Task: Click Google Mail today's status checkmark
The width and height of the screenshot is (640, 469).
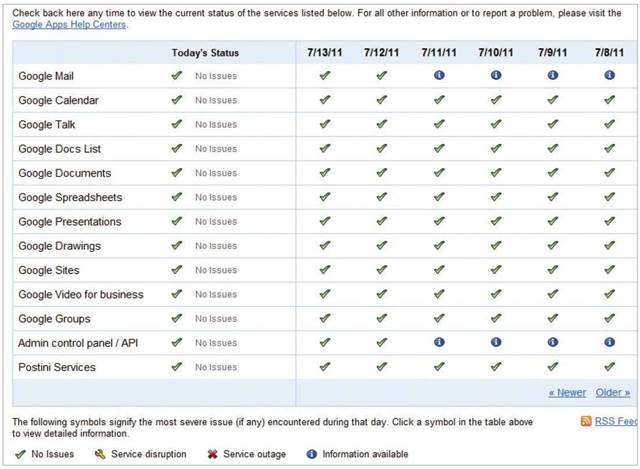Action: click(177, 76)
